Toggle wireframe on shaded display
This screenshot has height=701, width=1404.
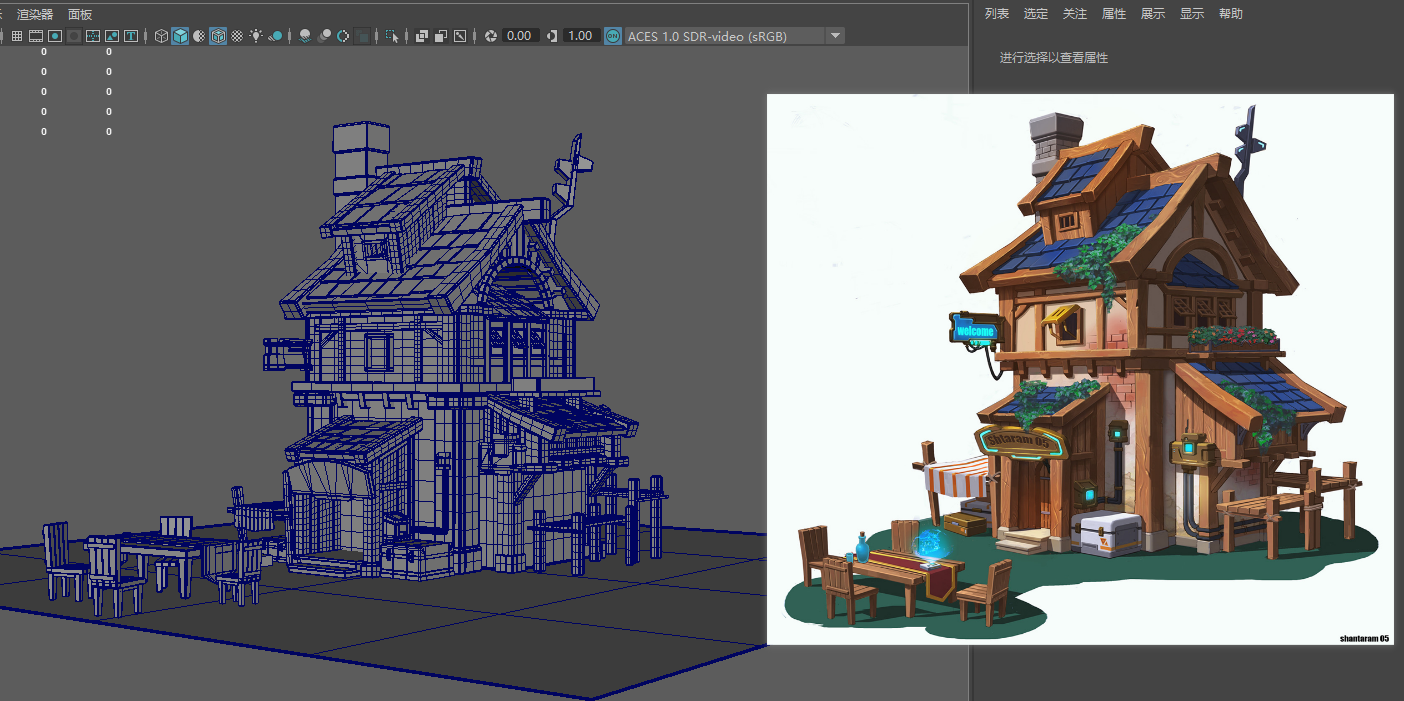pos(218,36)
